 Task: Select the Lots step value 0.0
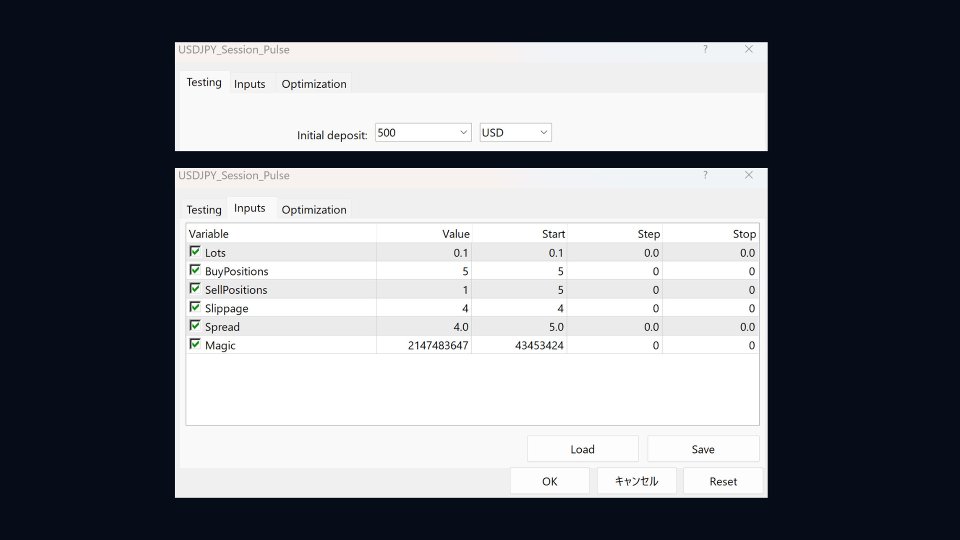click(615, 252)
